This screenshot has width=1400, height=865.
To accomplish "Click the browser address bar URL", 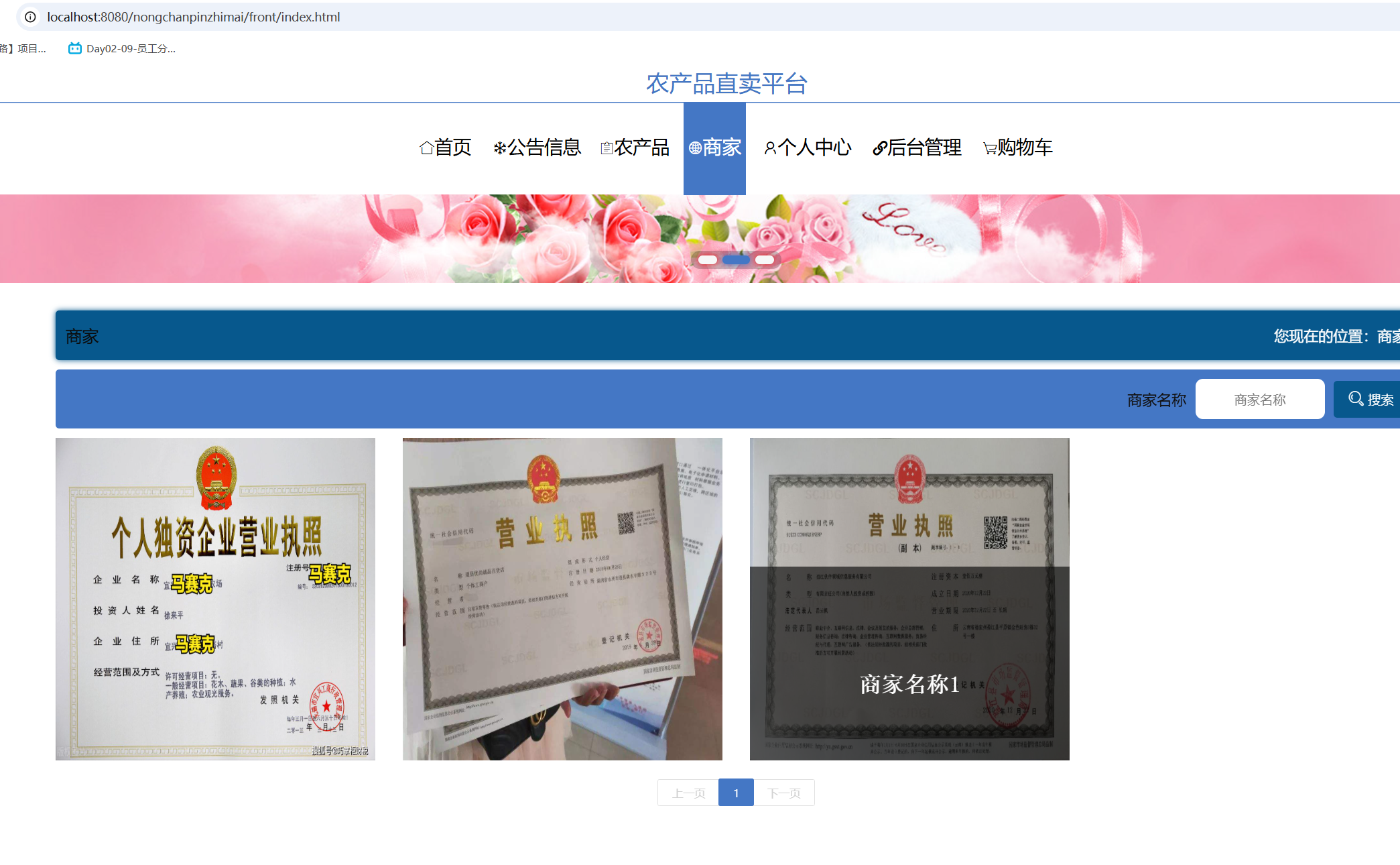I will [193, 17].
